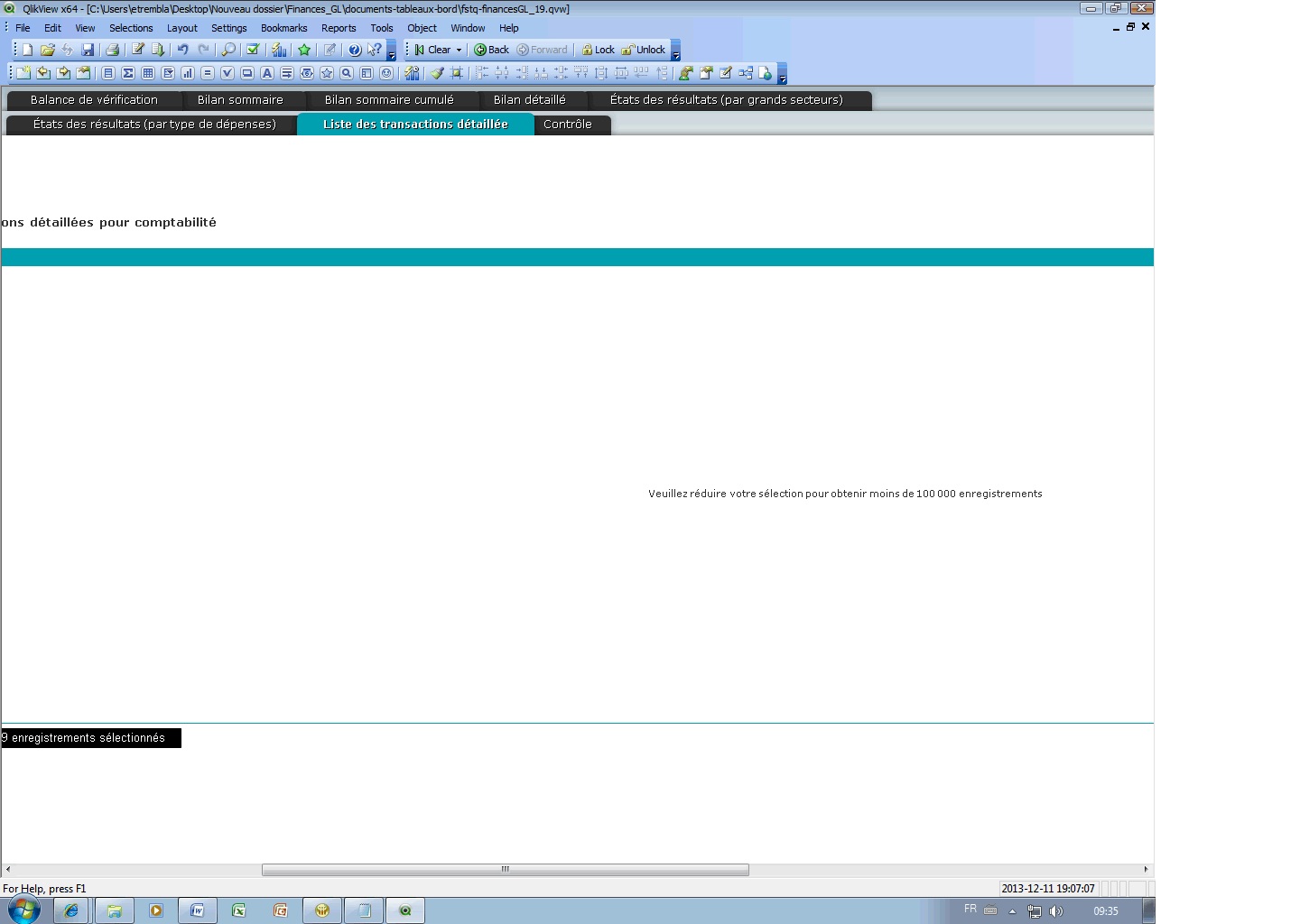Demote sheet with the right arrow icon
Viewport: 1300px width, 924px height.
pyautogui.click(x=63, y=73)
